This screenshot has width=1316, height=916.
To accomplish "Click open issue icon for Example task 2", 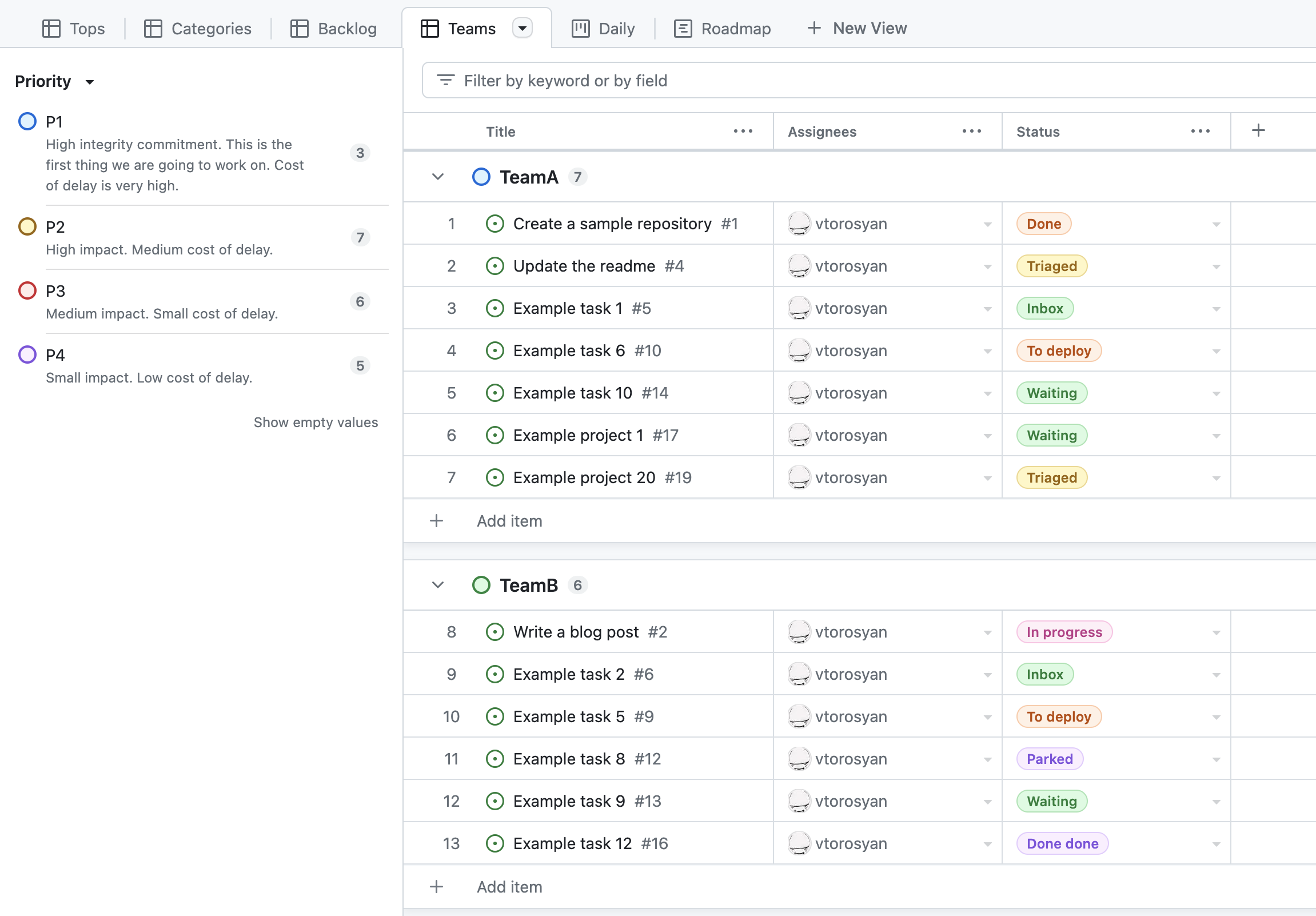I will (495, 675).
